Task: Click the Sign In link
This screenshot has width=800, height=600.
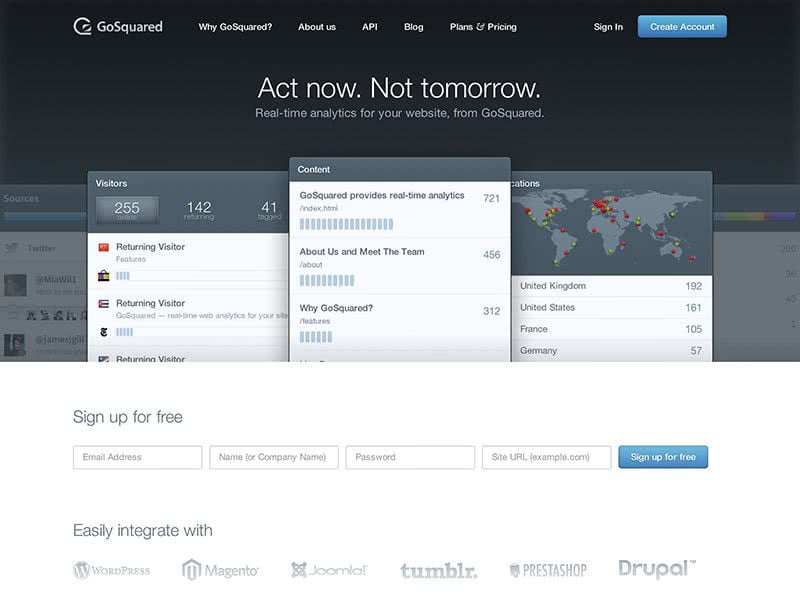Action: click(x=608, y=27)
